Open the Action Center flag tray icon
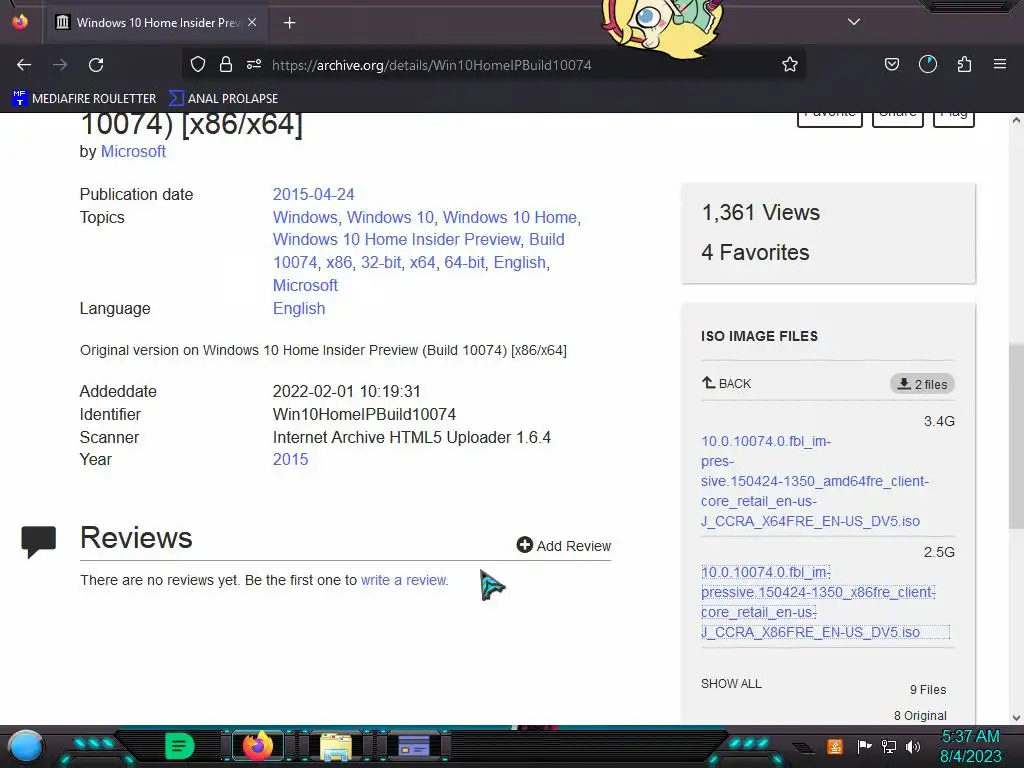This screenshot has width=1024, height=768. 864,746
